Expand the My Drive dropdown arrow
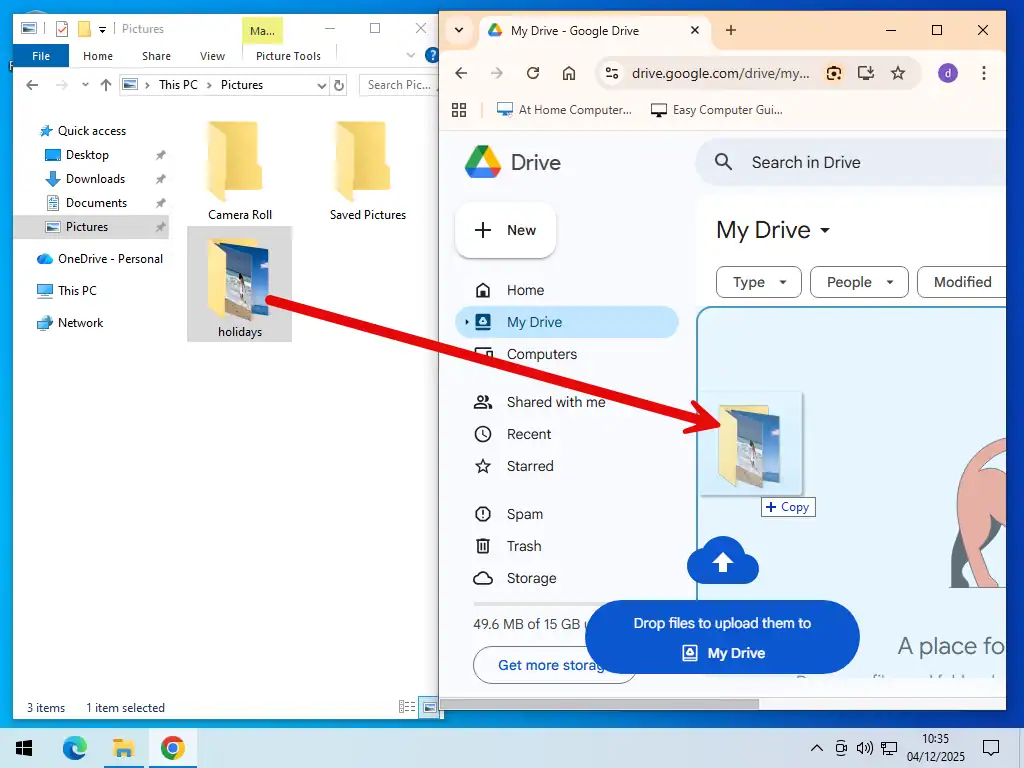 pos(825,231)
